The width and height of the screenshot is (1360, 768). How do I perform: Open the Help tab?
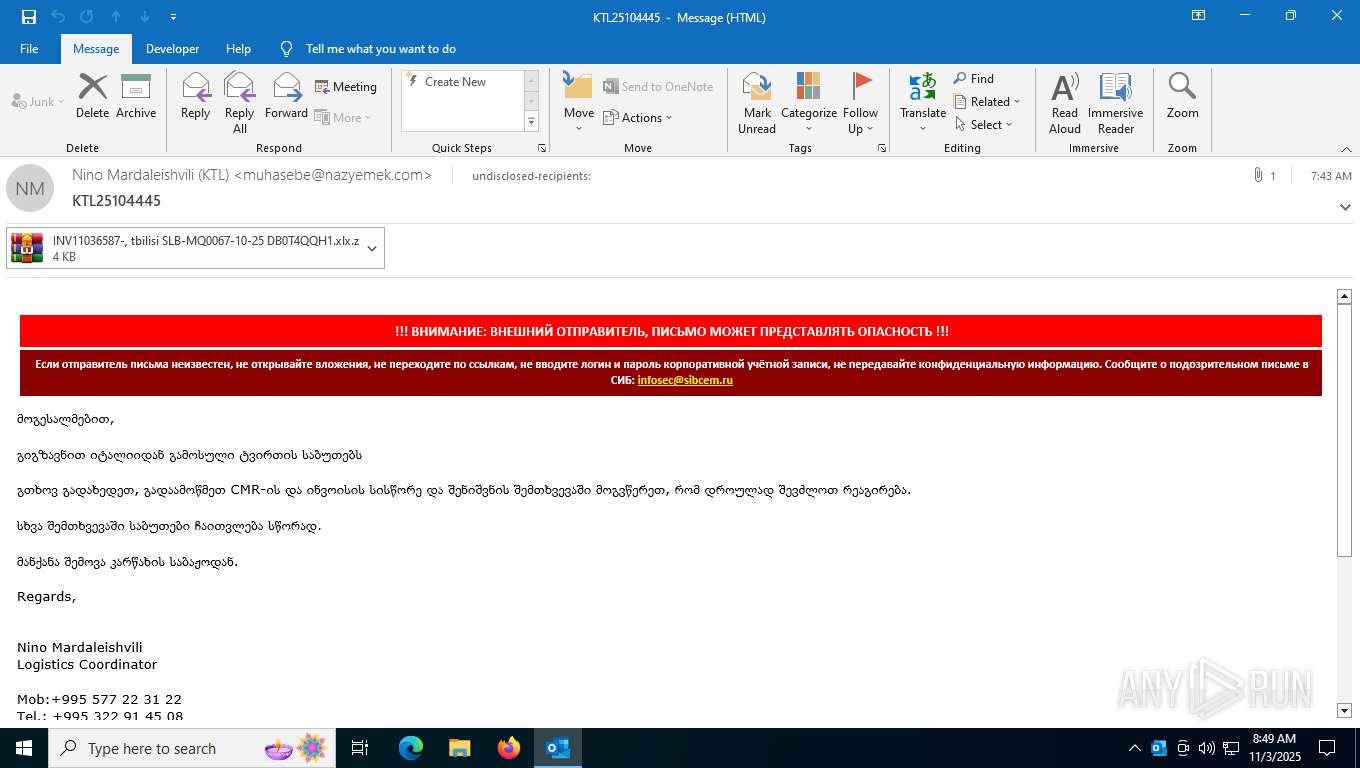238,48
